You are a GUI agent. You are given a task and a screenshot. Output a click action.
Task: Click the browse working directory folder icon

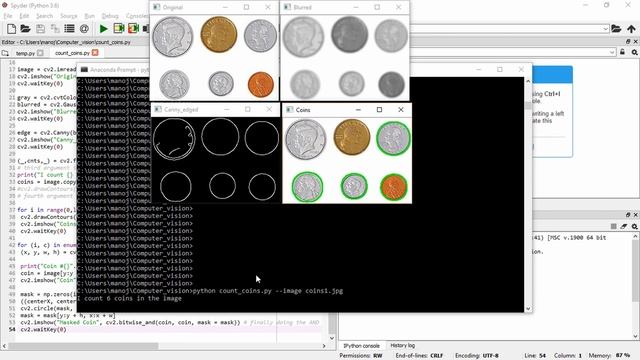point(616,29)
